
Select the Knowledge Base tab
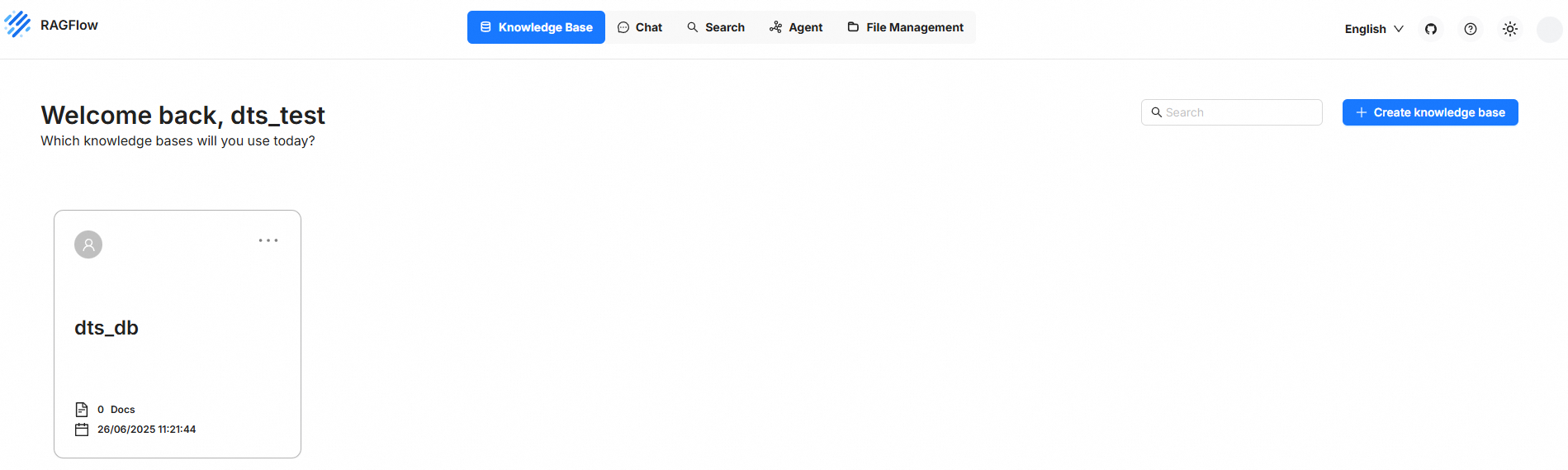[x=536, y=27]
